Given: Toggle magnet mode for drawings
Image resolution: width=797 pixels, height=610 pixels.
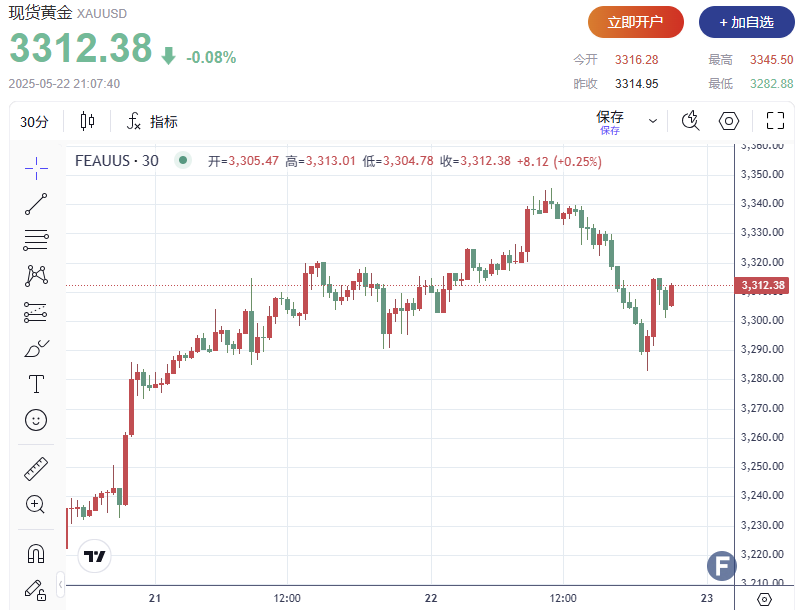Looking at the screenshot, I should pyautogui.click(x=36, y=553).
